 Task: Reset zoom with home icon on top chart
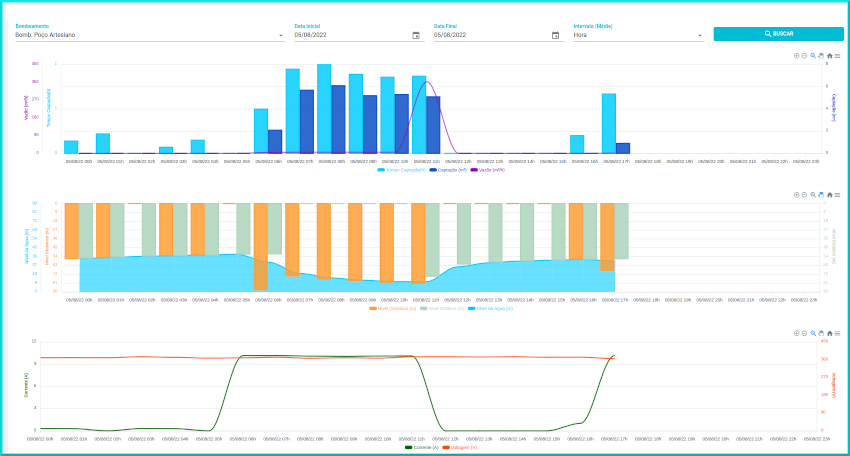[829, 56]
